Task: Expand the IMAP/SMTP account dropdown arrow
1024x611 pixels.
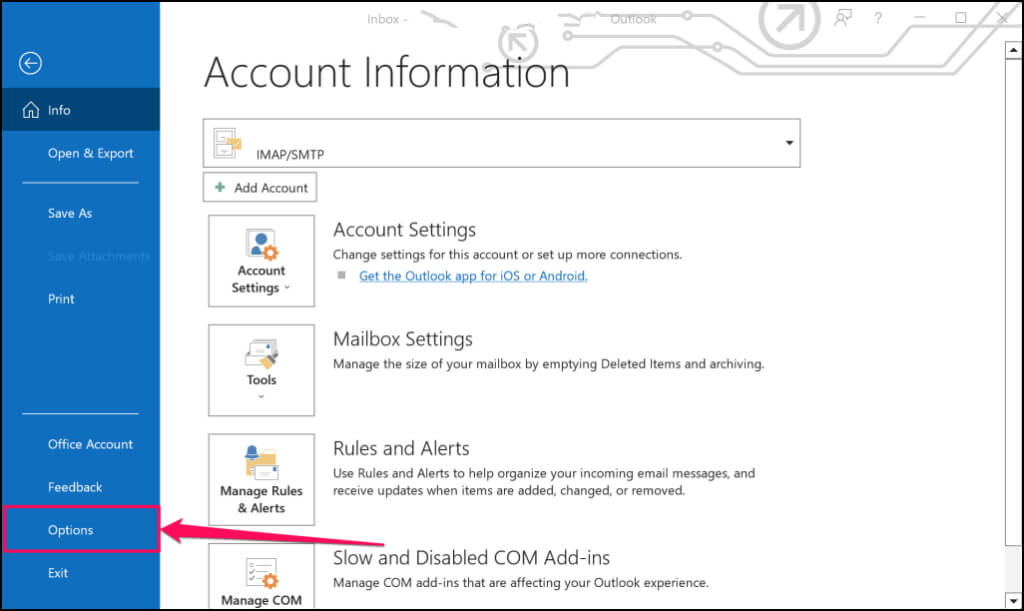Action: tap(789, 143)
